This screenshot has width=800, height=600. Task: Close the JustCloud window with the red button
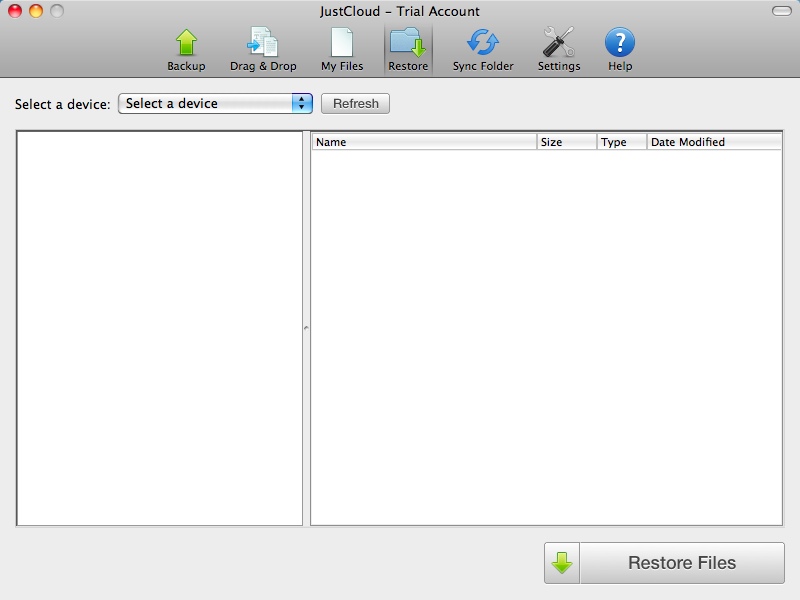pyautogui.click(x=15, y=11)
